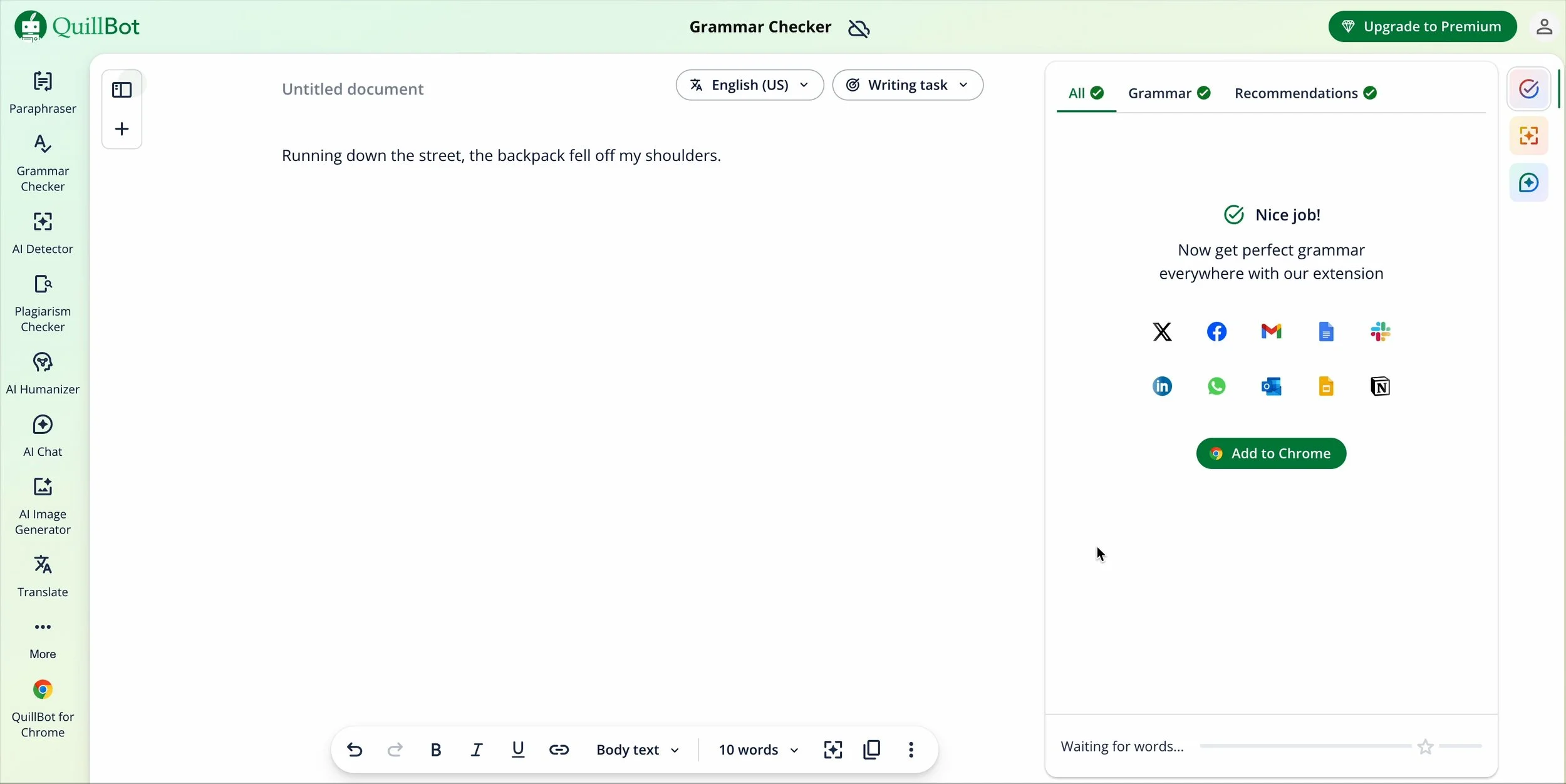
Task: Open more options three-dot menu
Action: (x=911, y=750)
